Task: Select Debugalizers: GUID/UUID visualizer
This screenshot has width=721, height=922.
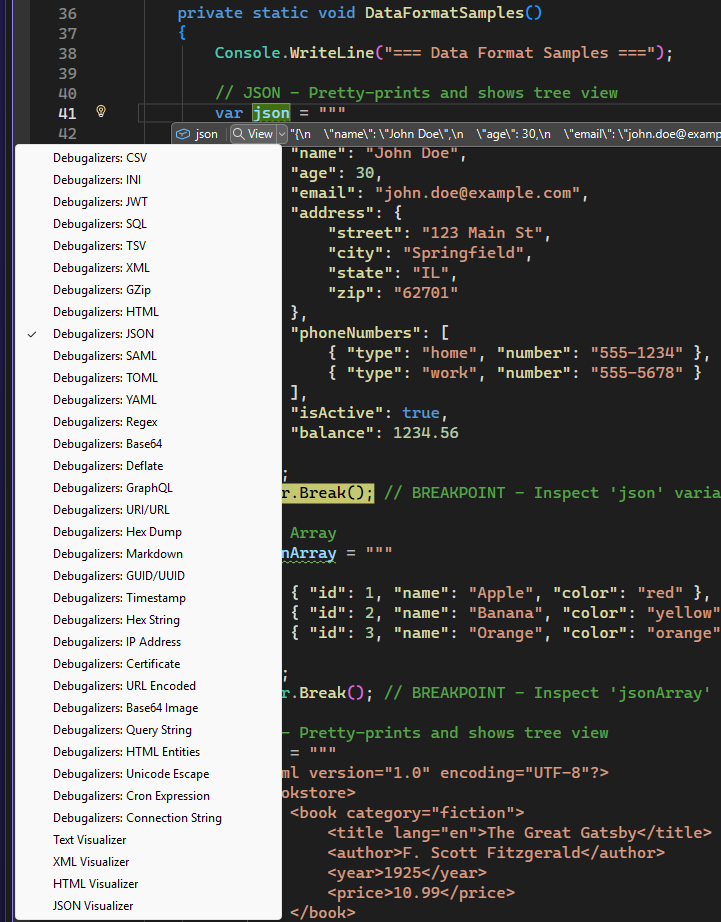Action: click(x=148, y=576)
